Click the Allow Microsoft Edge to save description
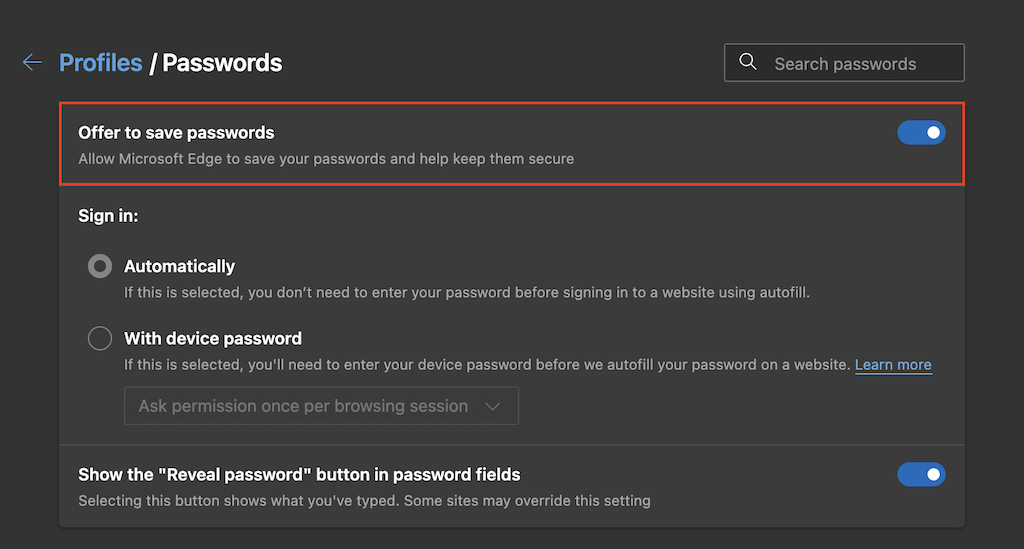 pos(326,158)
